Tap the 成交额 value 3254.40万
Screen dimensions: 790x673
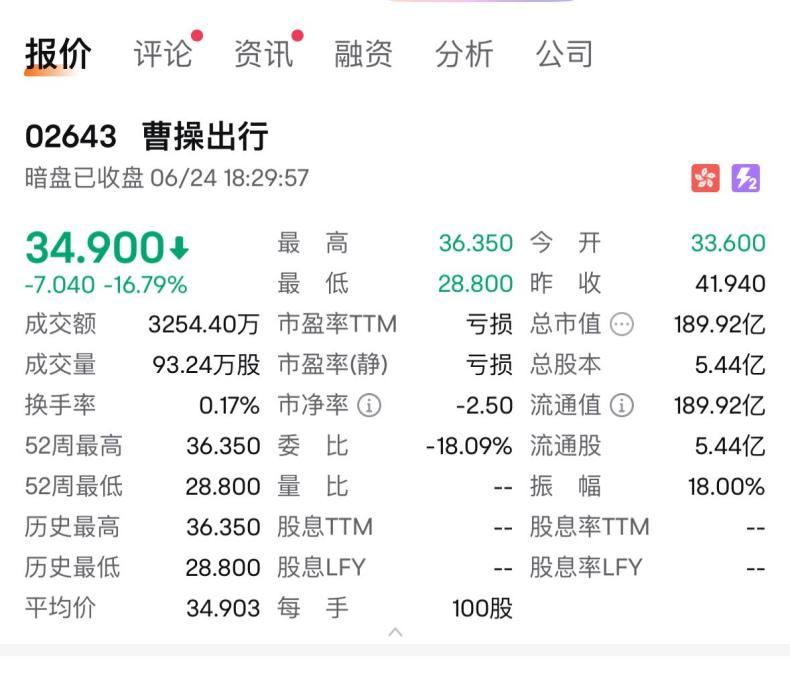pos(204,324)
